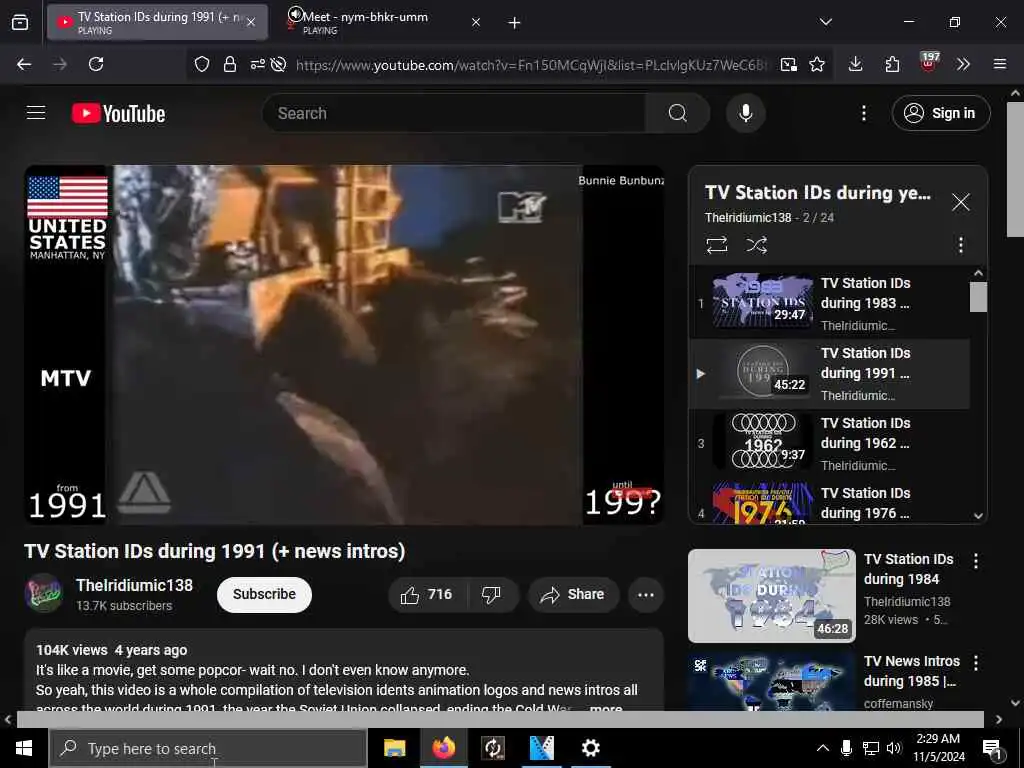Screen dimensions: 1024x768
Task: Play TV Station IDs during 1962 playlist item
Action: [829, 443]
